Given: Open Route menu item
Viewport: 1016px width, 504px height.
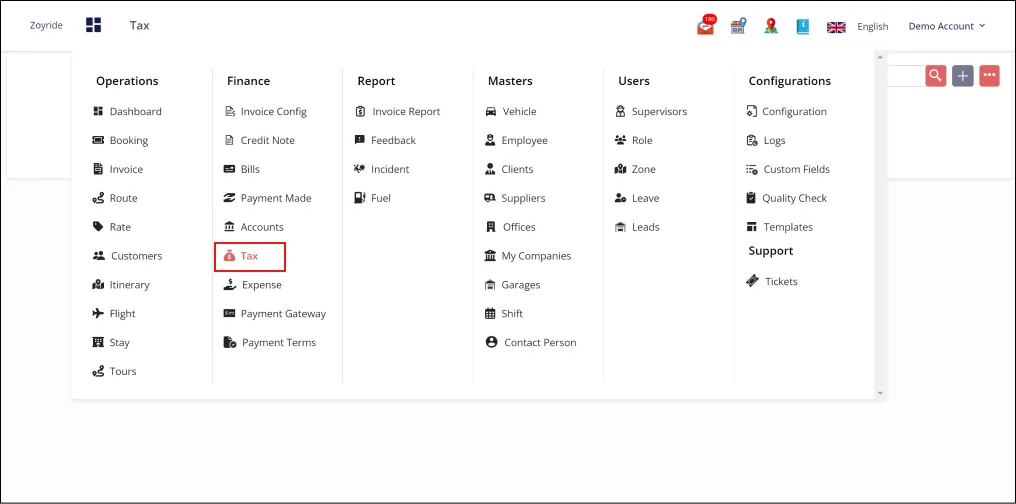Looking at the screenshot, I should coord(115,198).
